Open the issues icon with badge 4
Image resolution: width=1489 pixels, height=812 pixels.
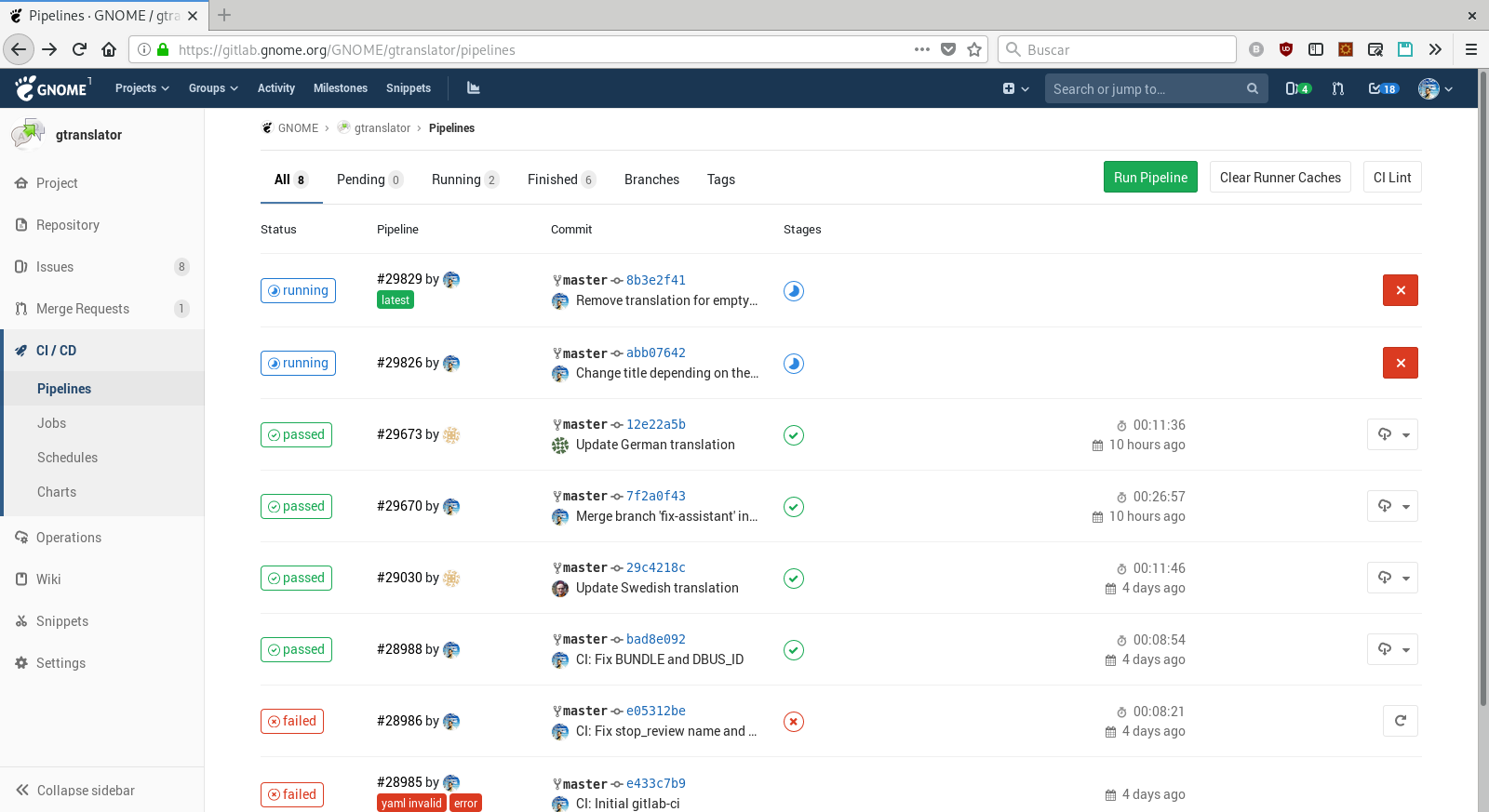click(x=1298, y=88)
